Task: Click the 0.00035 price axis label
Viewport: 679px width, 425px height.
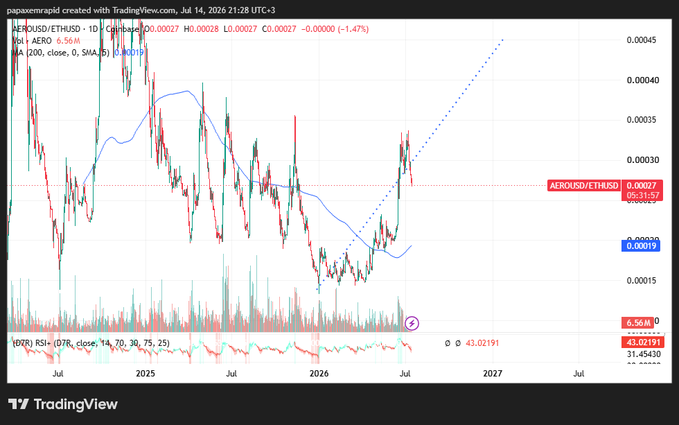Action: (643, 120)
